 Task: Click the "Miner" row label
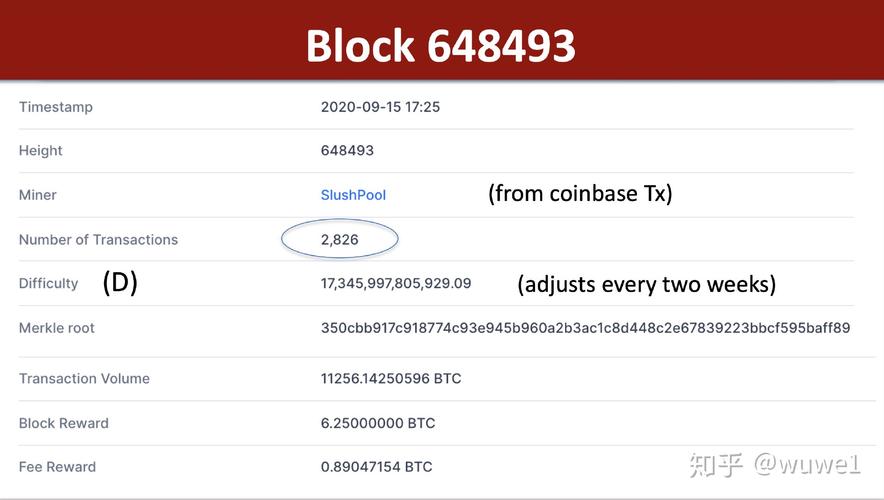pos(38,195)
